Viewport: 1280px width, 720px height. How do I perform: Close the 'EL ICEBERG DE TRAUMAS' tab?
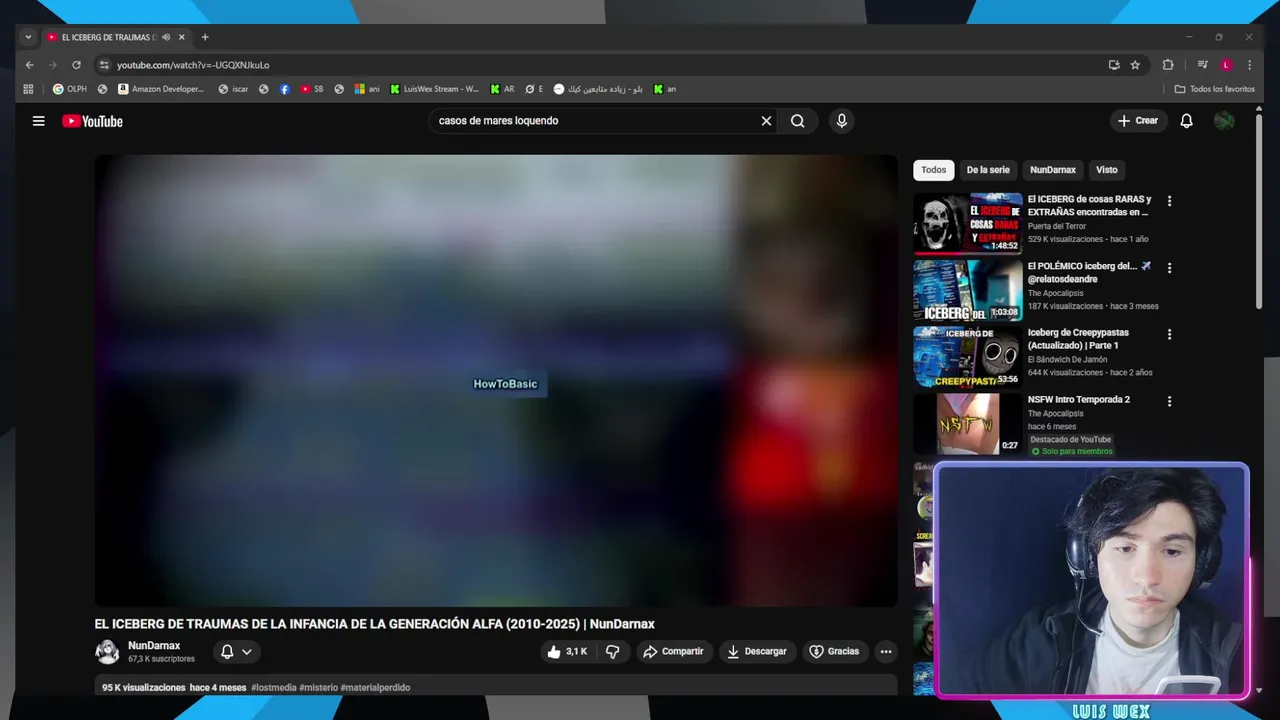tap(182, 37)
